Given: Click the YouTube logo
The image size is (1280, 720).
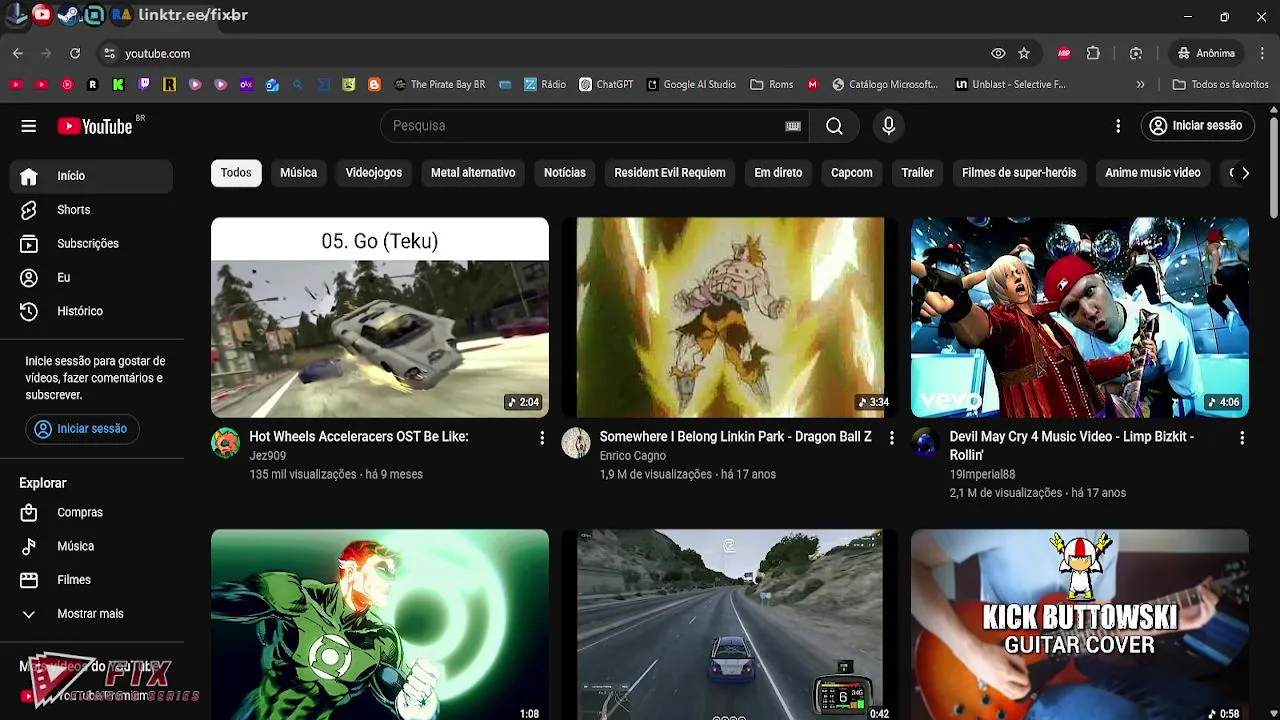Looking at the screenshot, I should pyautogui.click(x=95, y=126).
